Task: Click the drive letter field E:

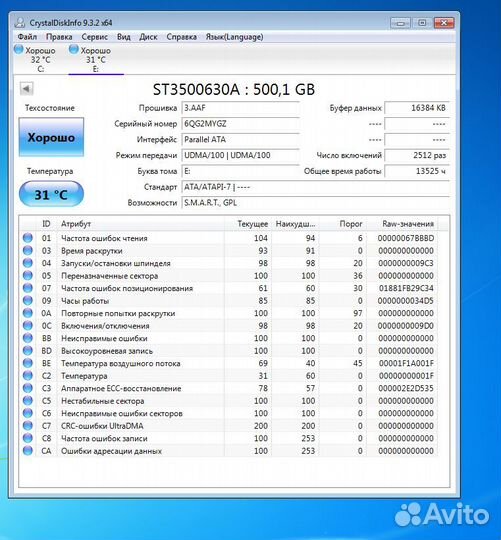Action: [240, 171]
